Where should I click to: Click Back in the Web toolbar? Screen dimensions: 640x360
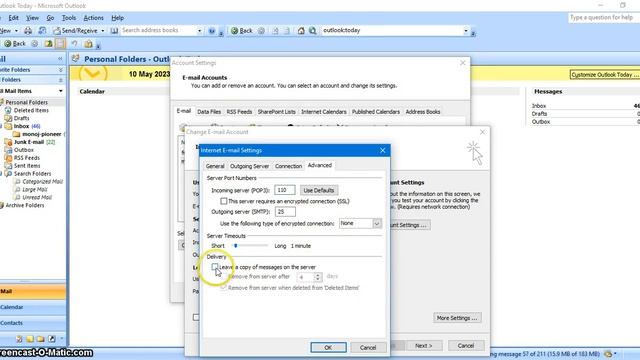pos(242,31)
